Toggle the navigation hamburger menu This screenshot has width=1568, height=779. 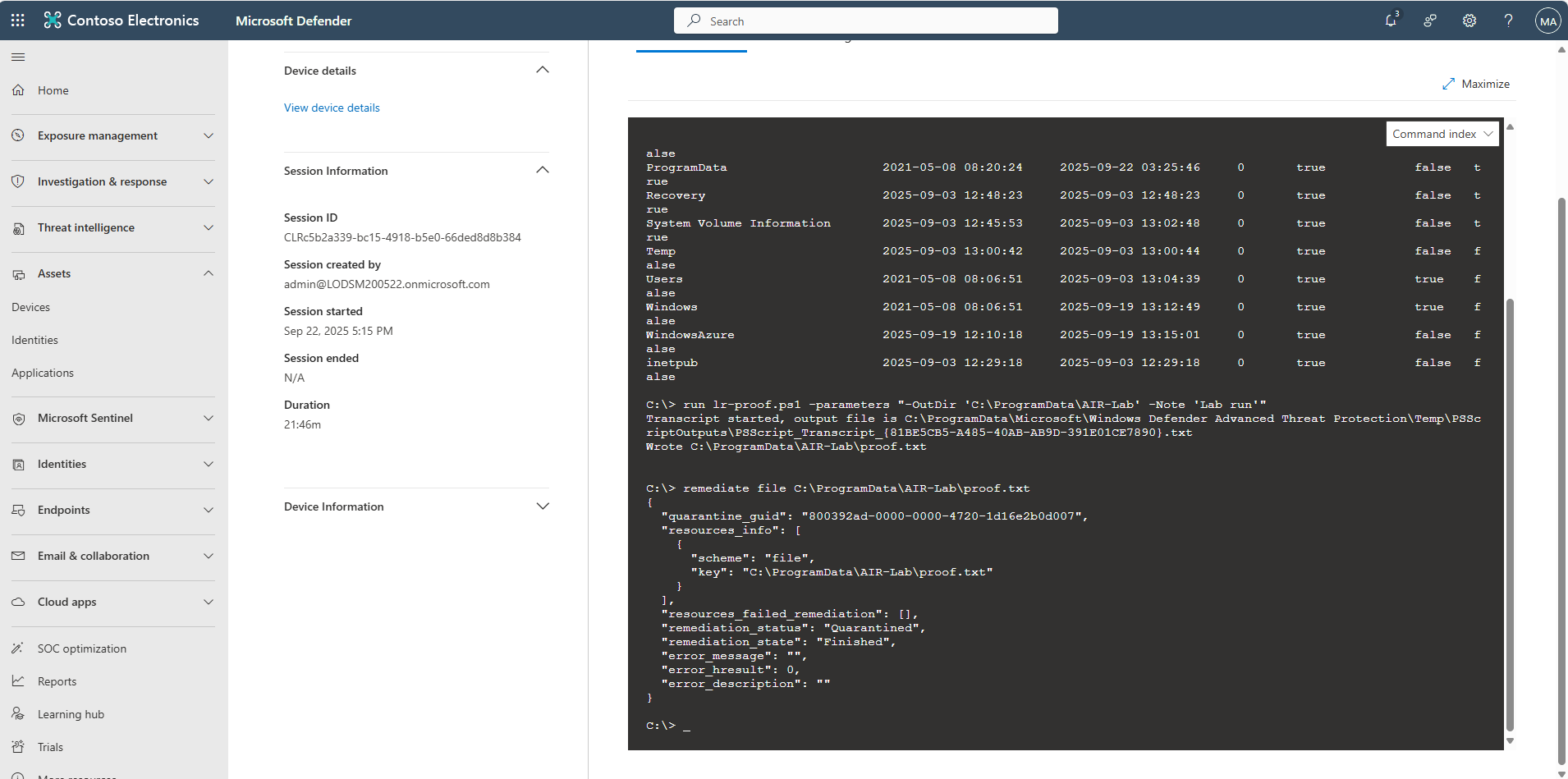(18, 57)
